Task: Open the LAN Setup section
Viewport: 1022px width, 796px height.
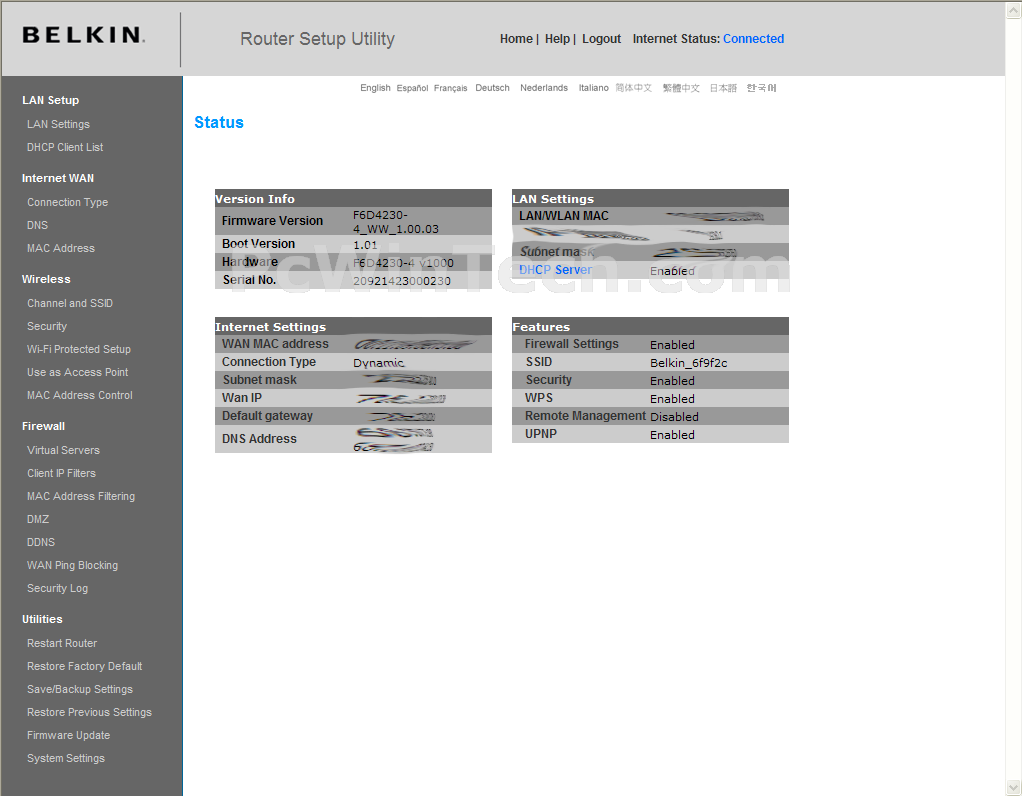Action: pyautogui.click(x=50, y=100)
